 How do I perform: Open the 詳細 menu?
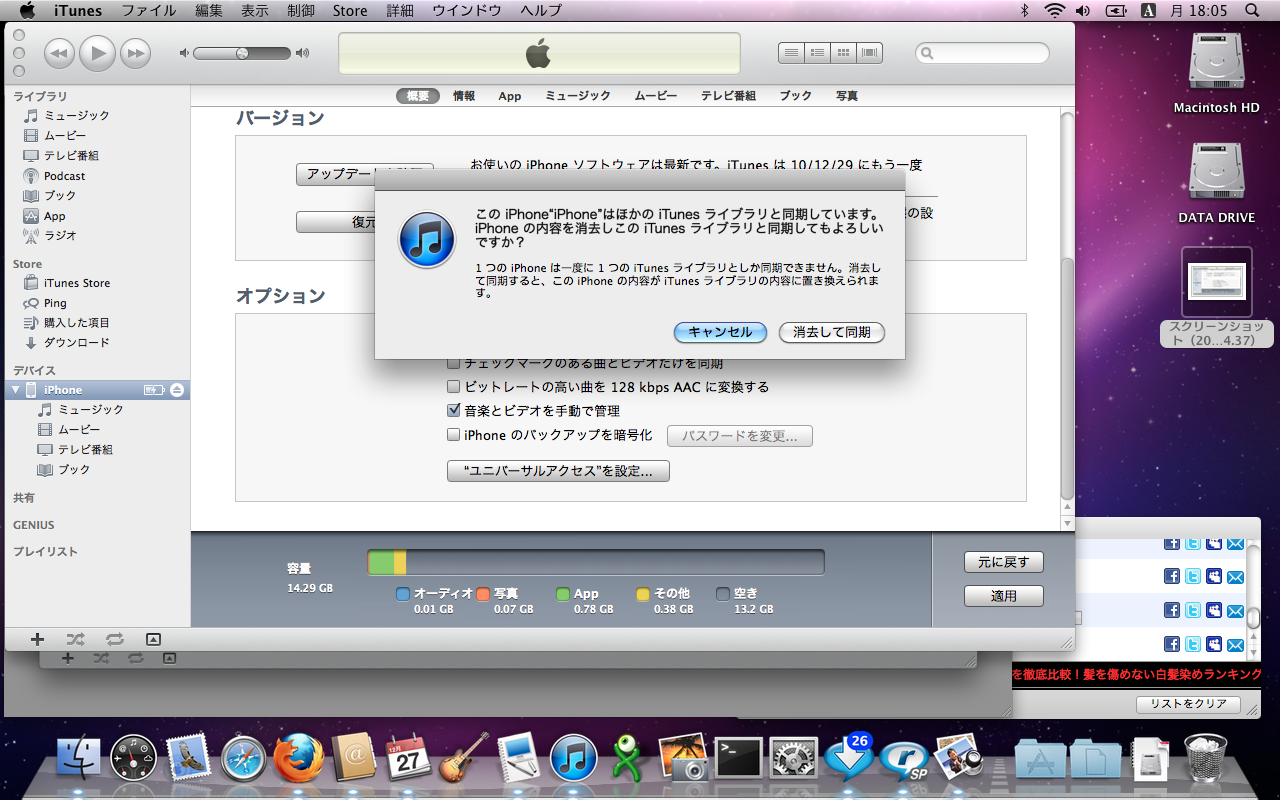400,10
